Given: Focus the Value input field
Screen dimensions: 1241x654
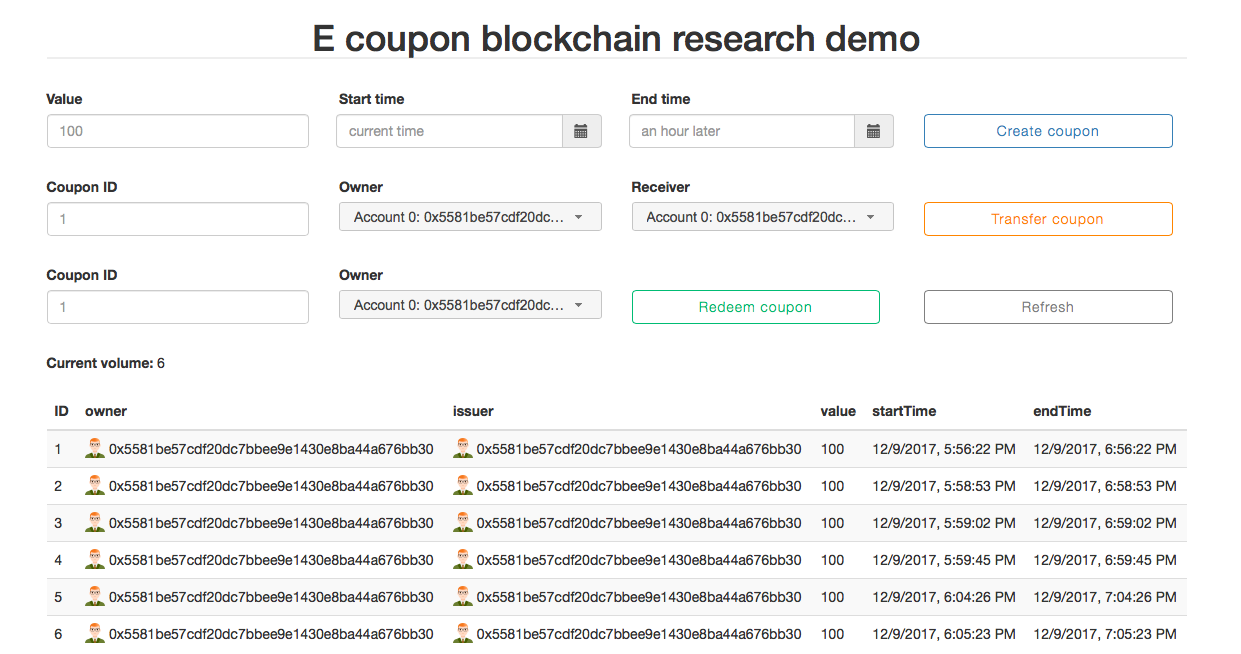Looking at the screenshot, I should [178, 131].
